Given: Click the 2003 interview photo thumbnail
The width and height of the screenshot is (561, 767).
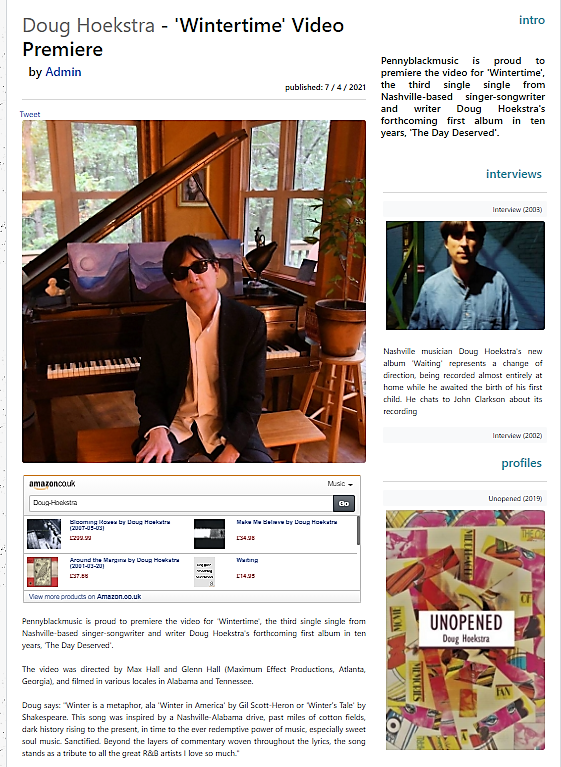Looking at the screenshot, I should [x=465, y=275].
